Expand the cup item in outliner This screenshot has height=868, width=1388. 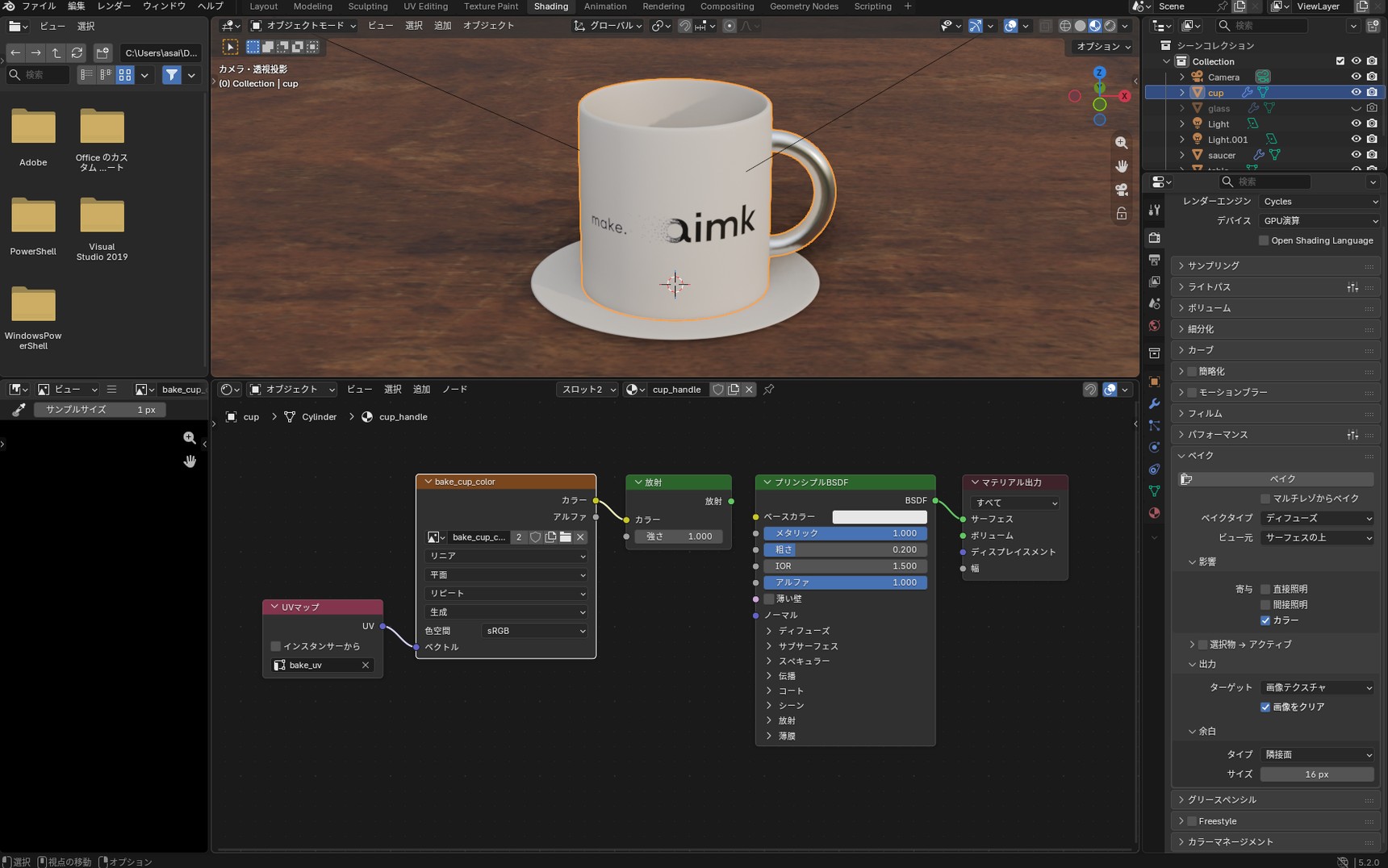(x=1182, y=93)
